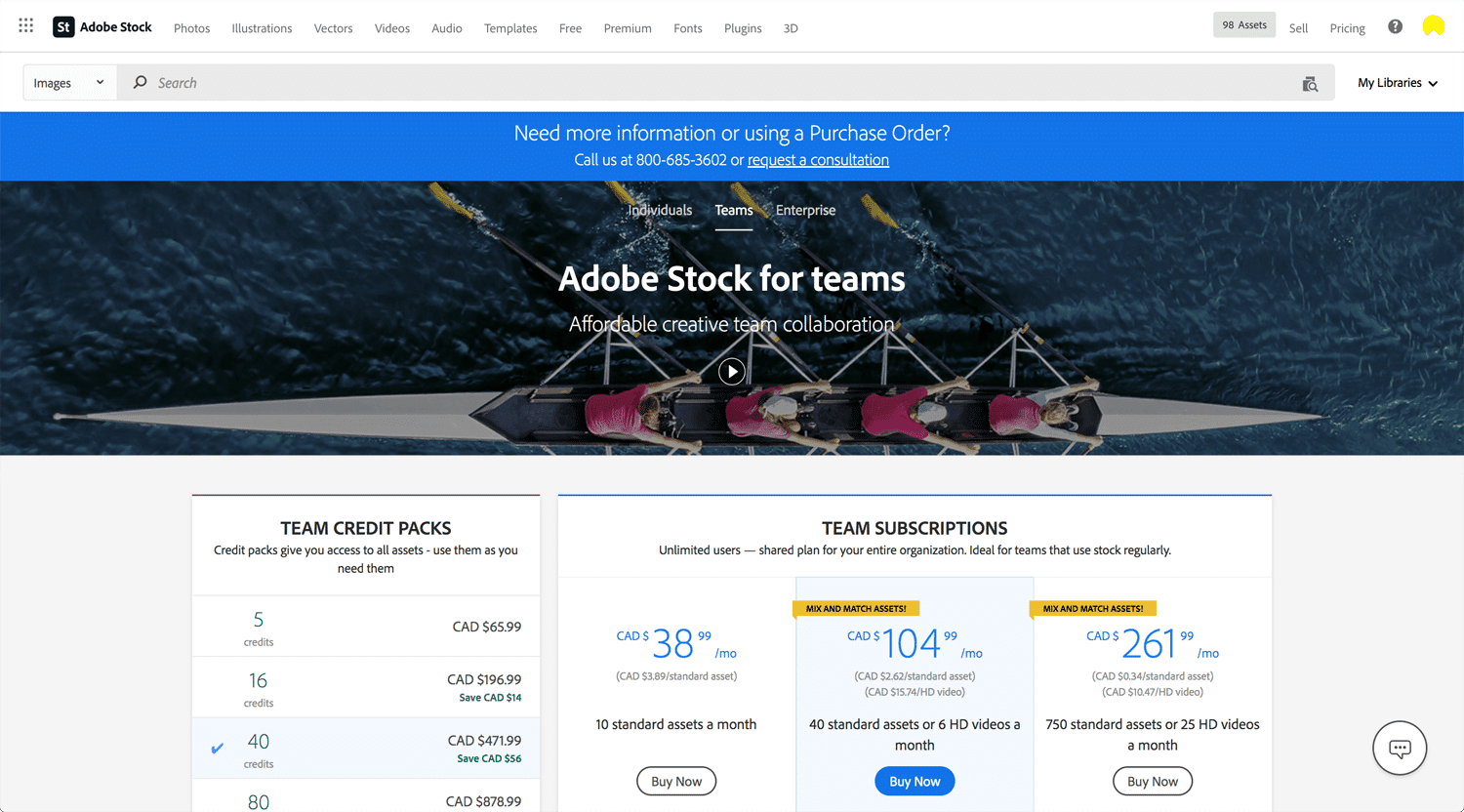The image size is (1464, 812).
Task: Go to Vectors in the navigation
Action: [x=333, y=28]
